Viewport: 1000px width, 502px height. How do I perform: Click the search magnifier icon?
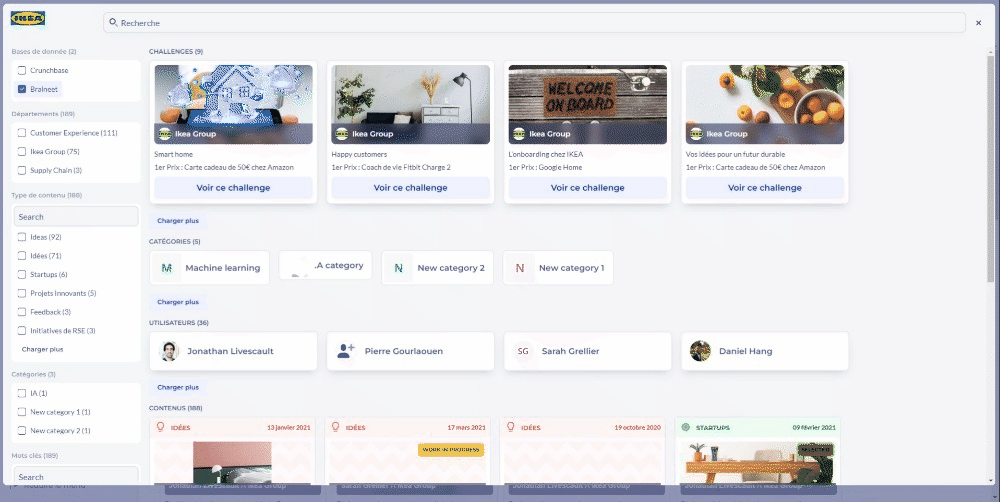(113, 22)
